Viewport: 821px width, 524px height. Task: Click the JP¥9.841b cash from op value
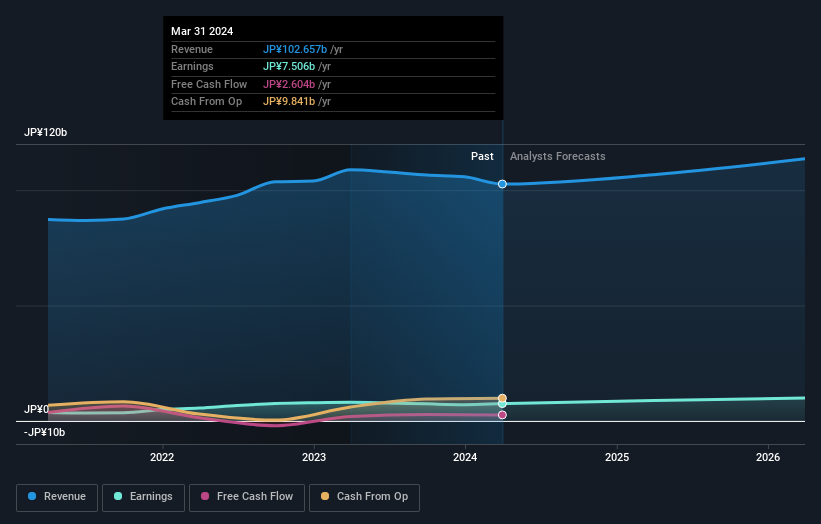click(x=289, y=102)
